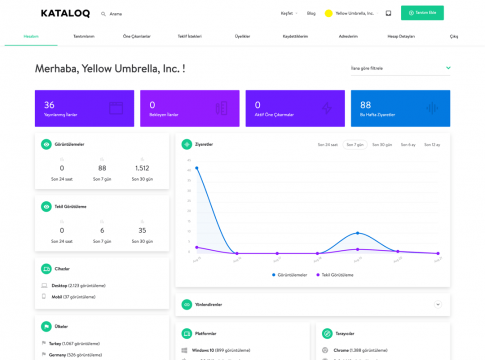This screenshot has height=360, width=485.
Task: Open the square icon left of Tanıtım Ekle
Action: point(388,13)
